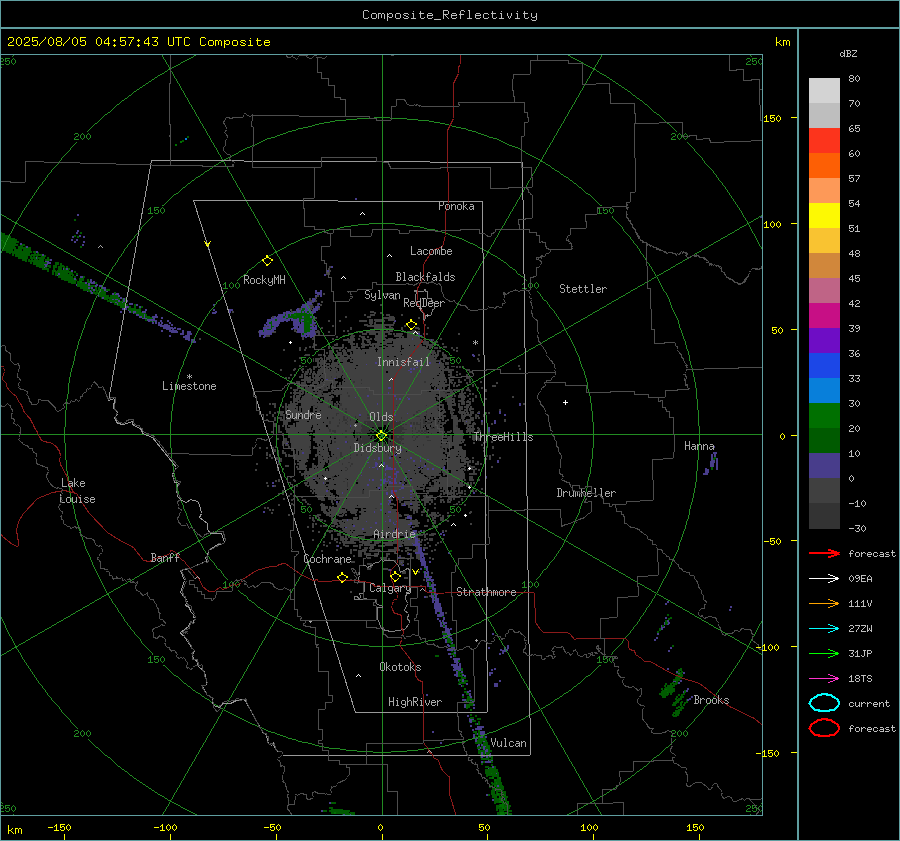Click the -150 tick on bottom km axis
900x841 pixels.
click(x=59, y=827)
